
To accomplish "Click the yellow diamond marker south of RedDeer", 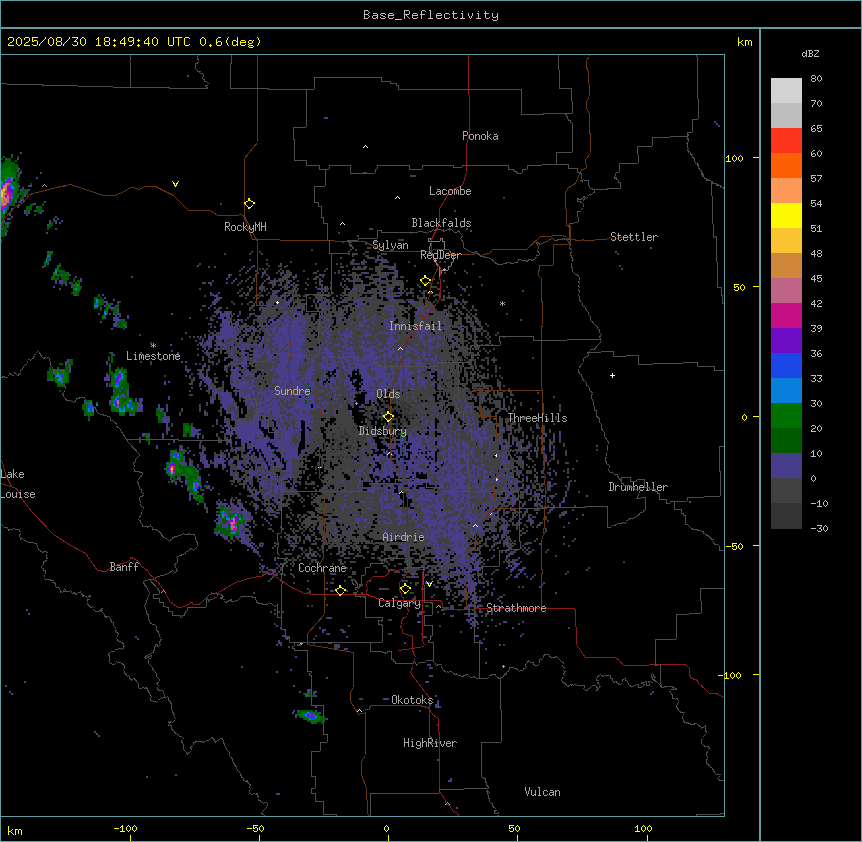I will pyautogui.click(x=425, y=281).
